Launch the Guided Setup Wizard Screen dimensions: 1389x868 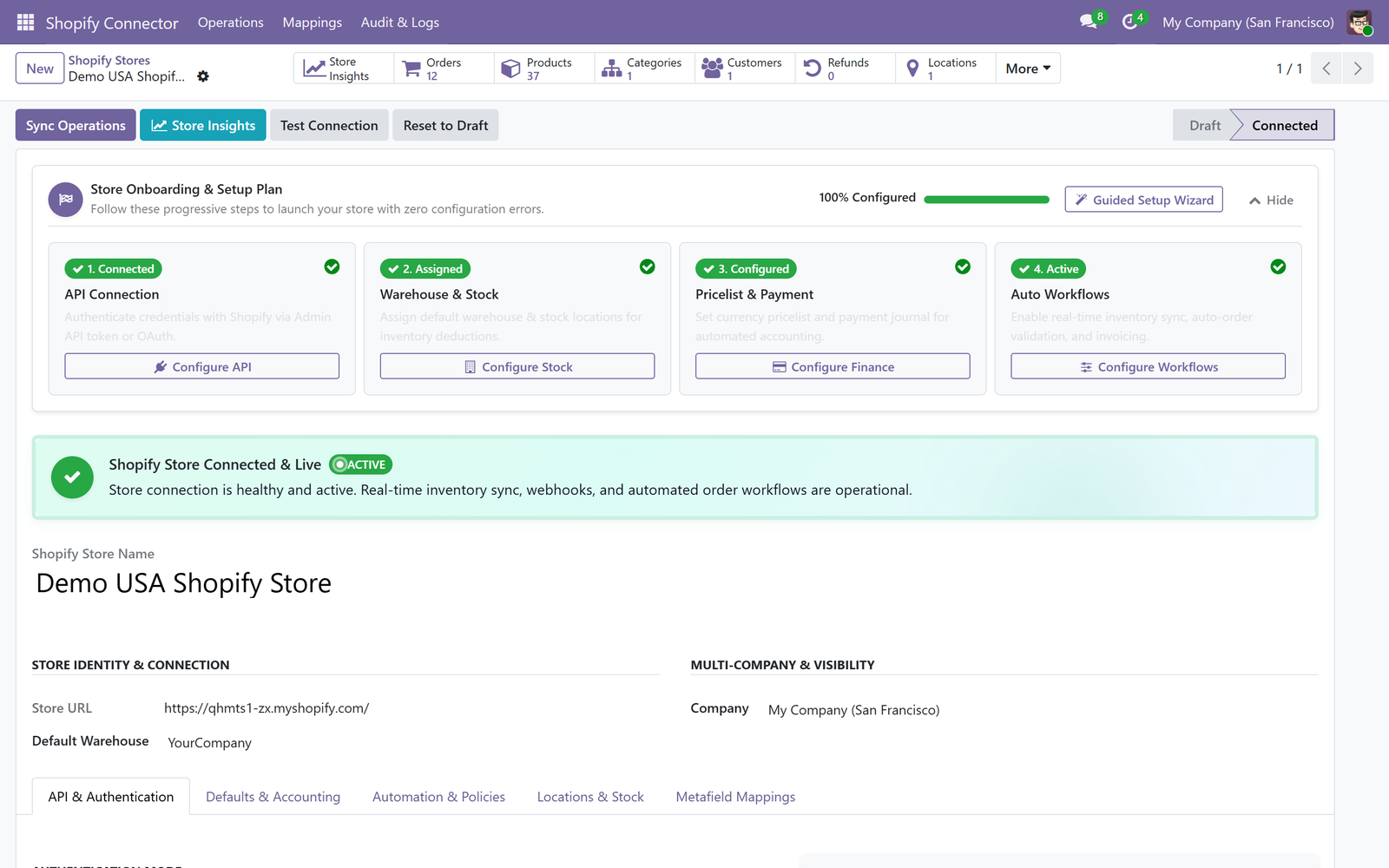[1144, 200]
